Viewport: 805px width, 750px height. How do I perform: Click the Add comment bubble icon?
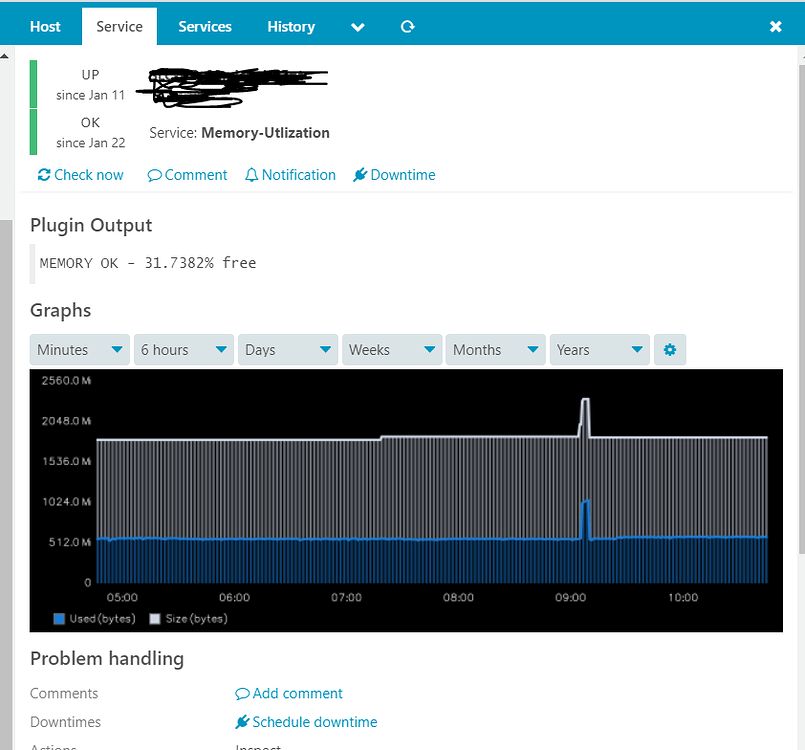coord(242,692)
